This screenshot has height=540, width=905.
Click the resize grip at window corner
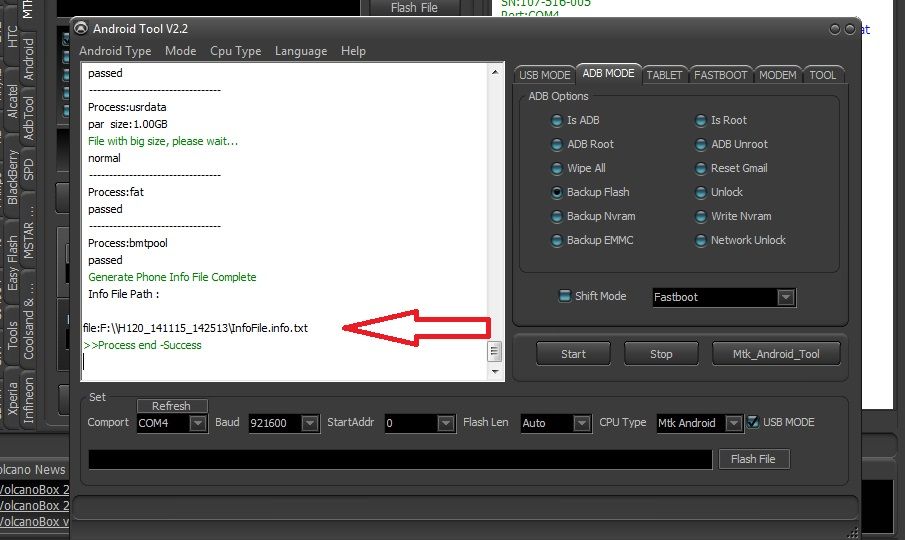coord(854,532)
